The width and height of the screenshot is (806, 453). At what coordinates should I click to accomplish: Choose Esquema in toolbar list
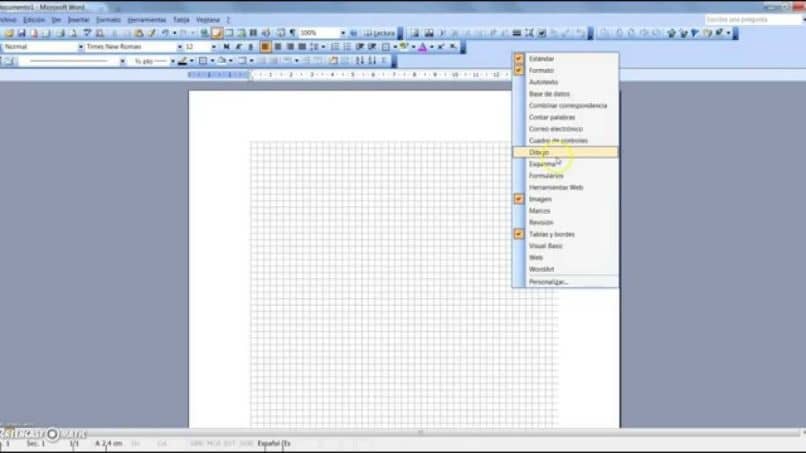coord(565,164)
